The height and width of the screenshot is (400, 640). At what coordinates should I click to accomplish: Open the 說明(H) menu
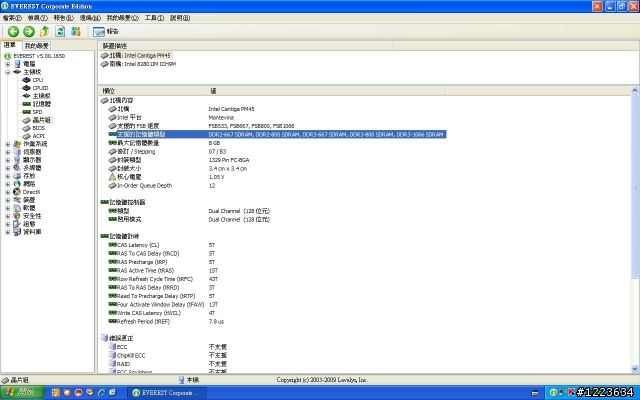180,18
